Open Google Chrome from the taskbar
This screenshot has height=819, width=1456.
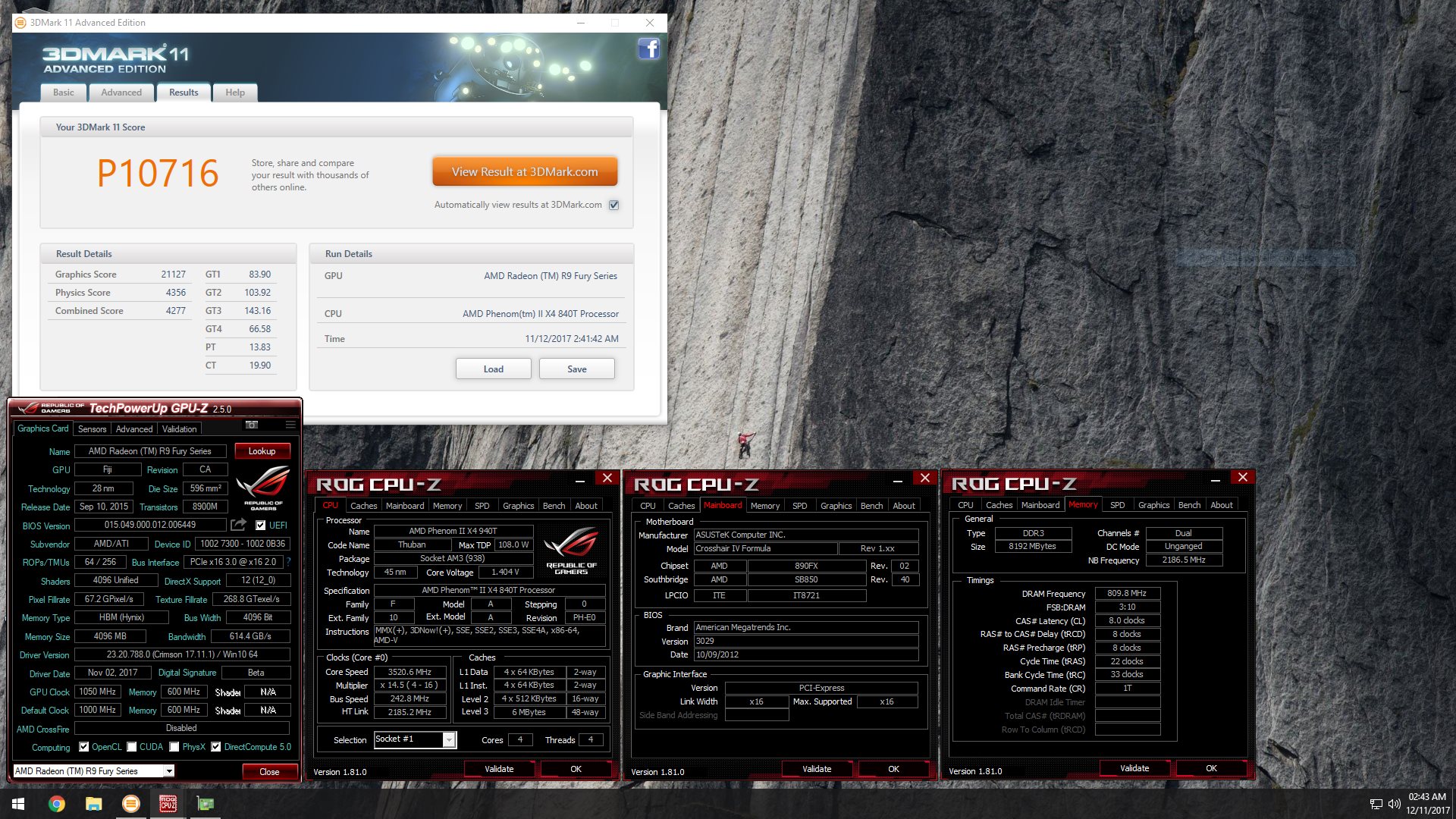click(57, 804)
